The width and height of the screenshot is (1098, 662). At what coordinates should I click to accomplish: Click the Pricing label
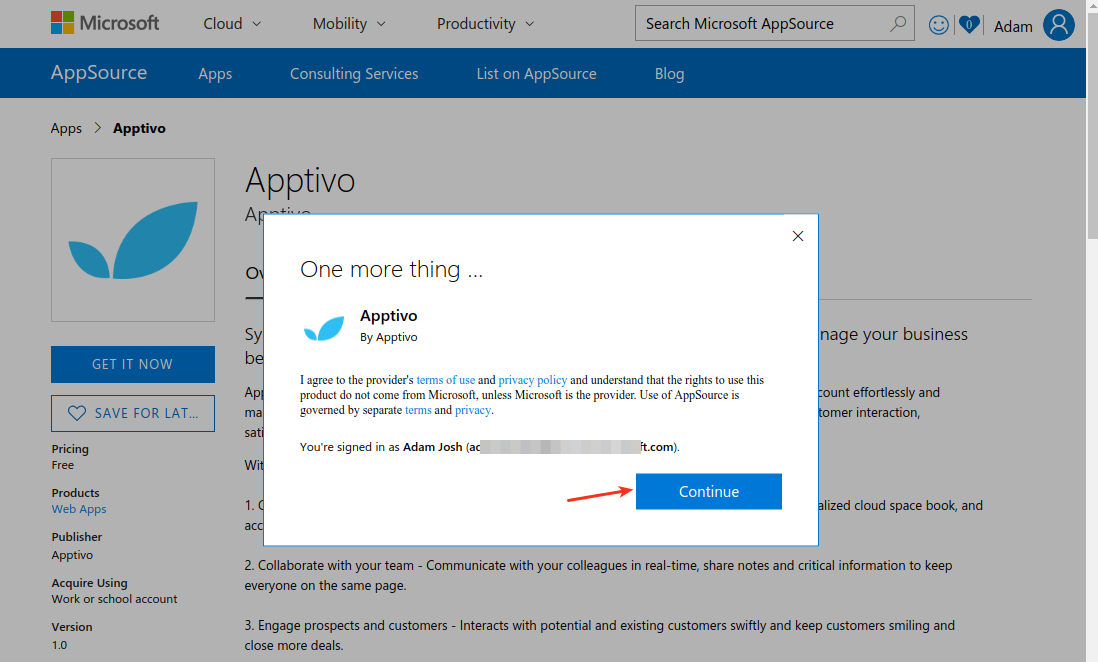(70, 449)
